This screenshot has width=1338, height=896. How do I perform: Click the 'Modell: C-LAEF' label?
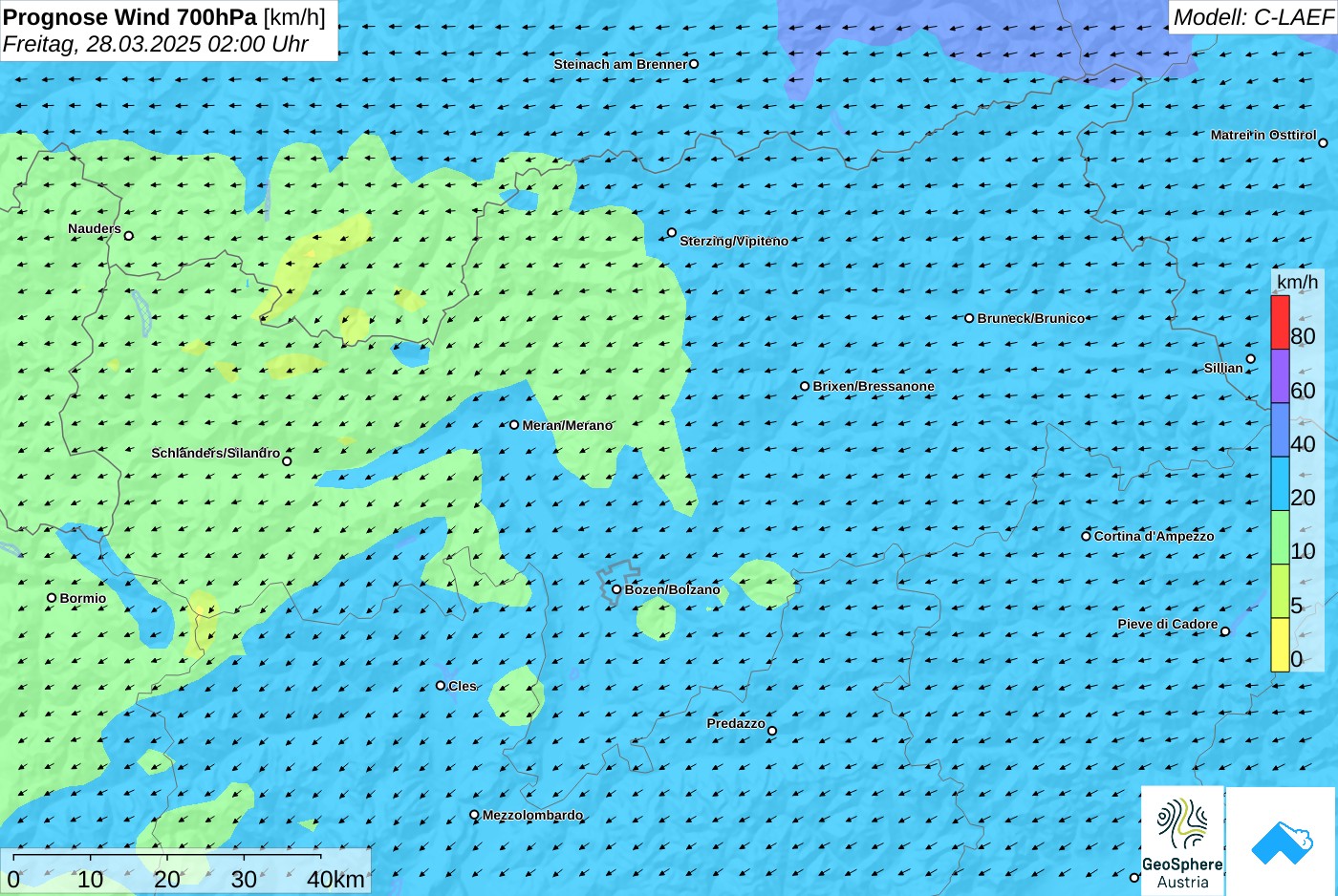[1253, 17]
